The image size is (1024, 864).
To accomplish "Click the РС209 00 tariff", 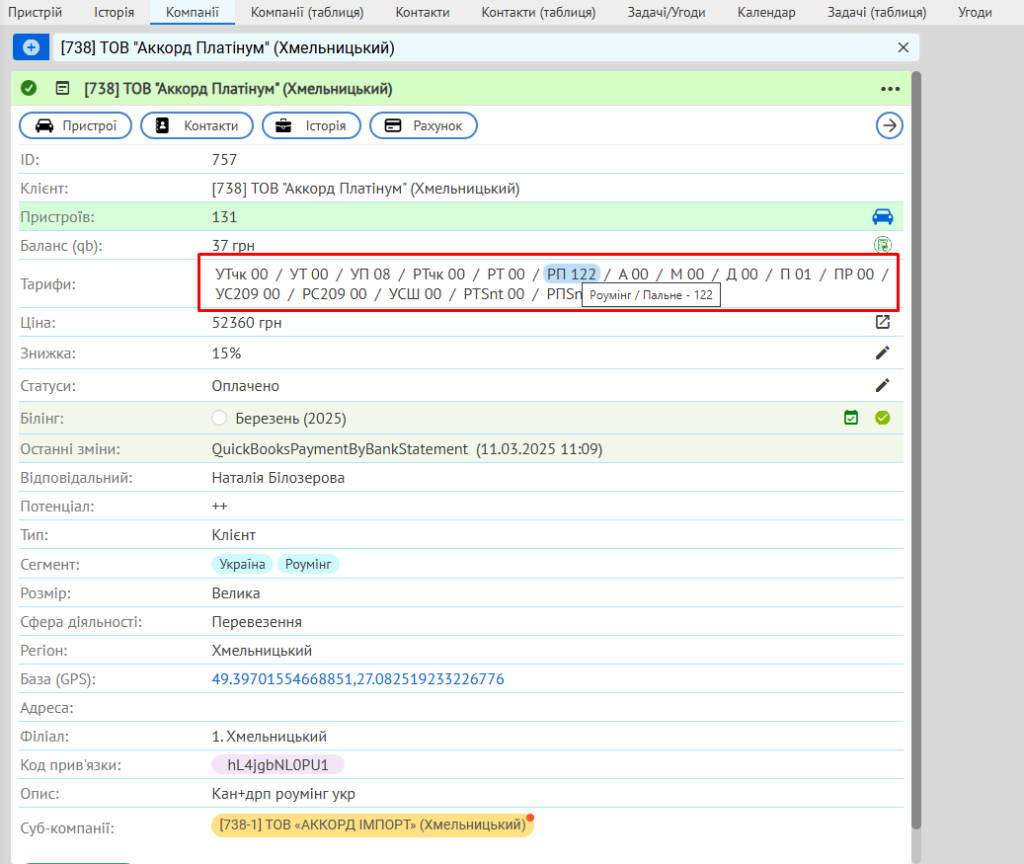I will [x=334, y=294].
